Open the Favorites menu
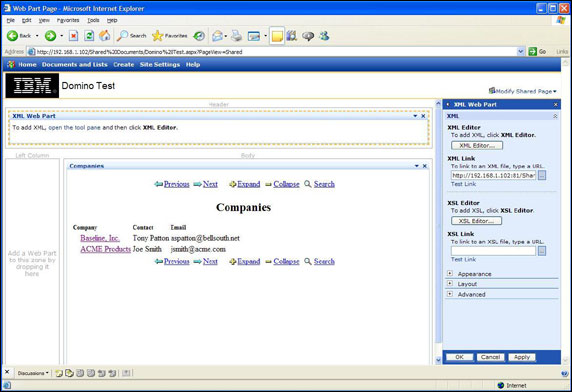Screen dimensions: 572x392 coord(68,20)
